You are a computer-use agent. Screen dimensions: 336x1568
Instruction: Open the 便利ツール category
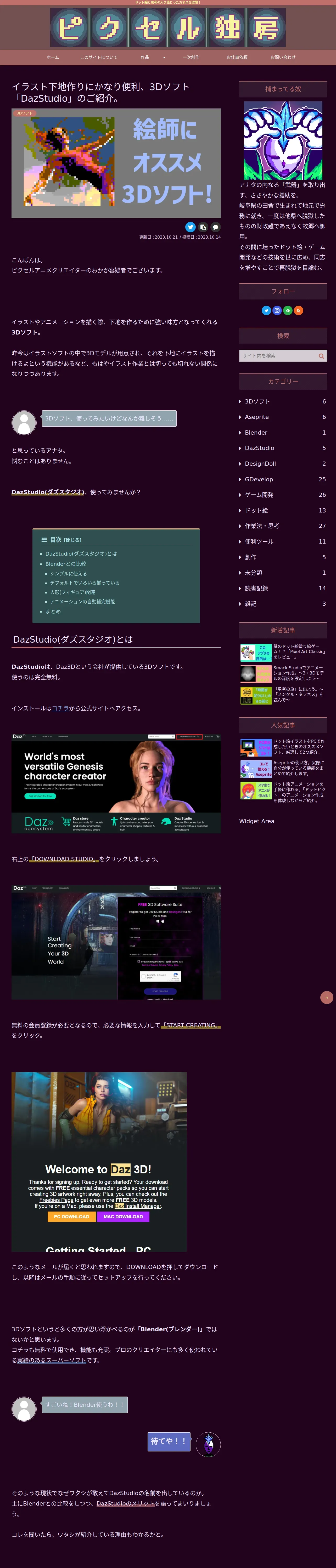(x=283, y=542)
